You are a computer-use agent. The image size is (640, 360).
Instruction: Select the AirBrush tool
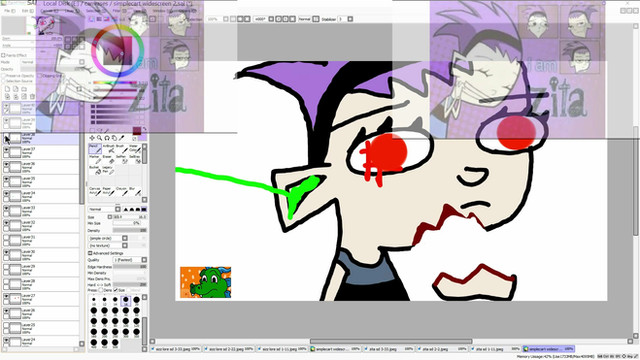108,149
